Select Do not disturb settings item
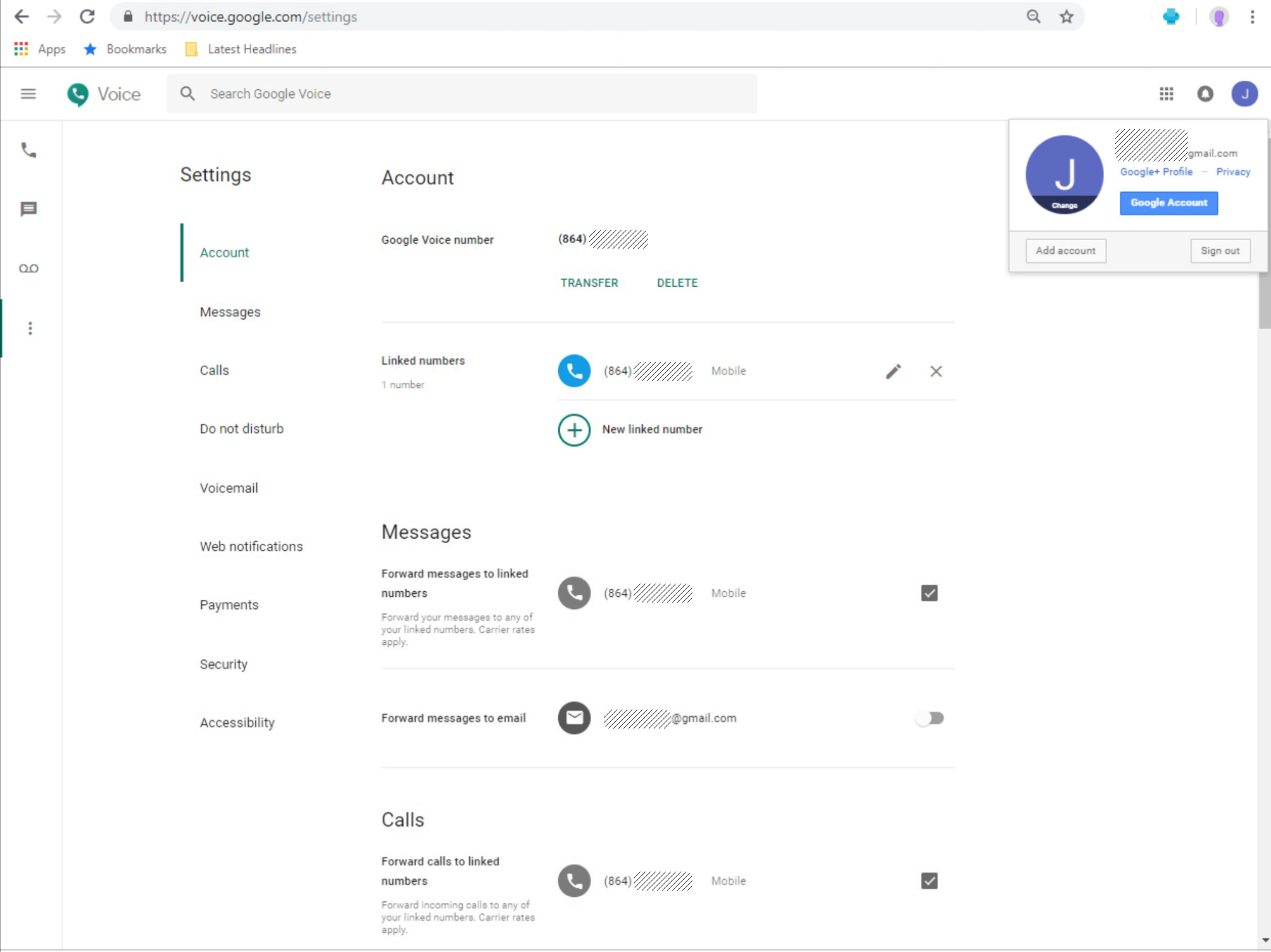Screen dimensions: 1271x952 (241, 429)
